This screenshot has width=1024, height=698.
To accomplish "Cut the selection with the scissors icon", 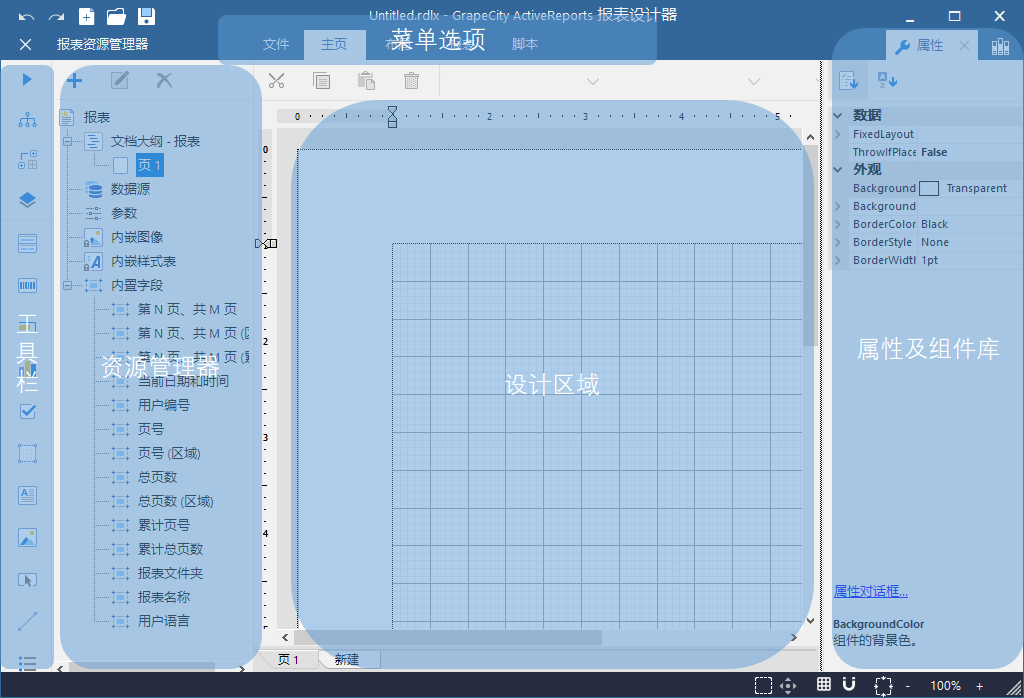I will coord(276,81).
